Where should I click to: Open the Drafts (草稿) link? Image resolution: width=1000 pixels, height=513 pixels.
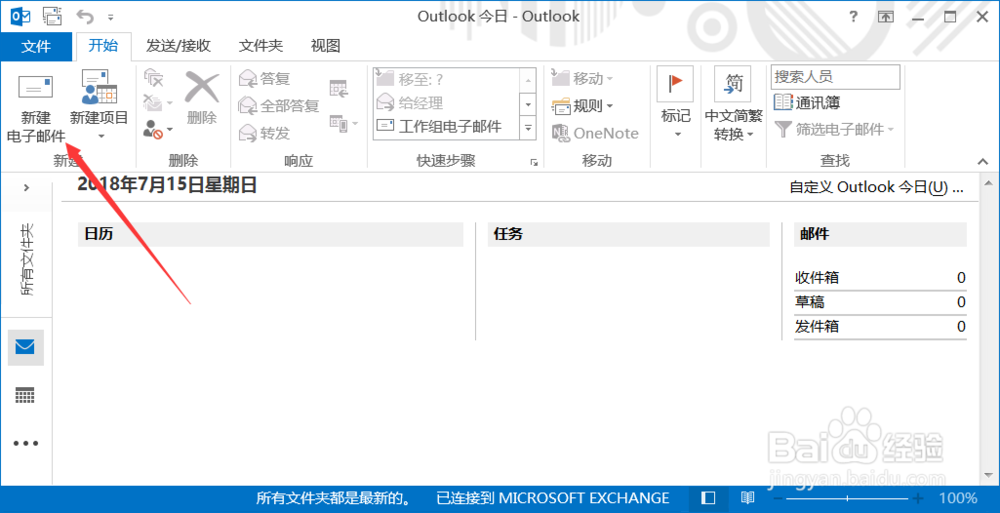809,302
